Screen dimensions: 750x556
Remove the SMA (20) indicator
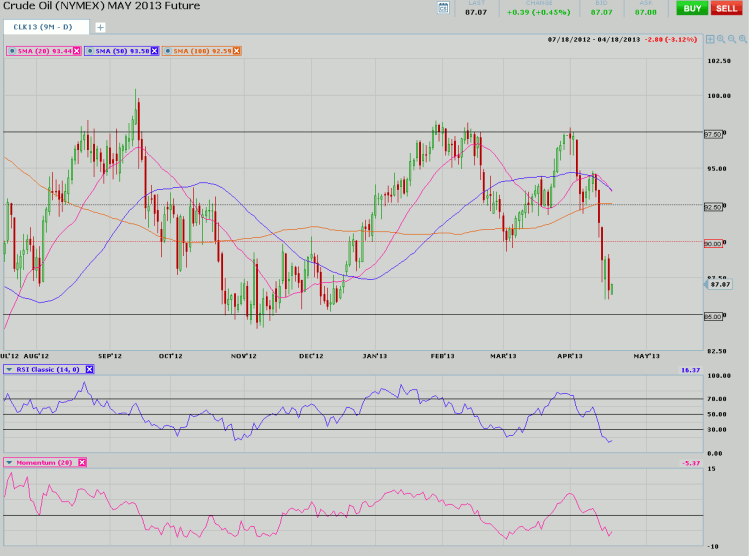(x=76, y=50)
